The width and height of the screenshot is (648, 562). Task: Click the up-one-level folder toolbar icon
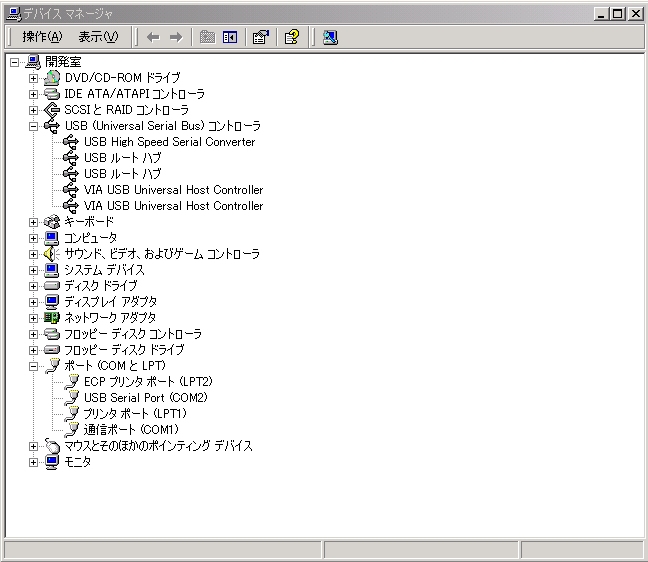point(207,37)
